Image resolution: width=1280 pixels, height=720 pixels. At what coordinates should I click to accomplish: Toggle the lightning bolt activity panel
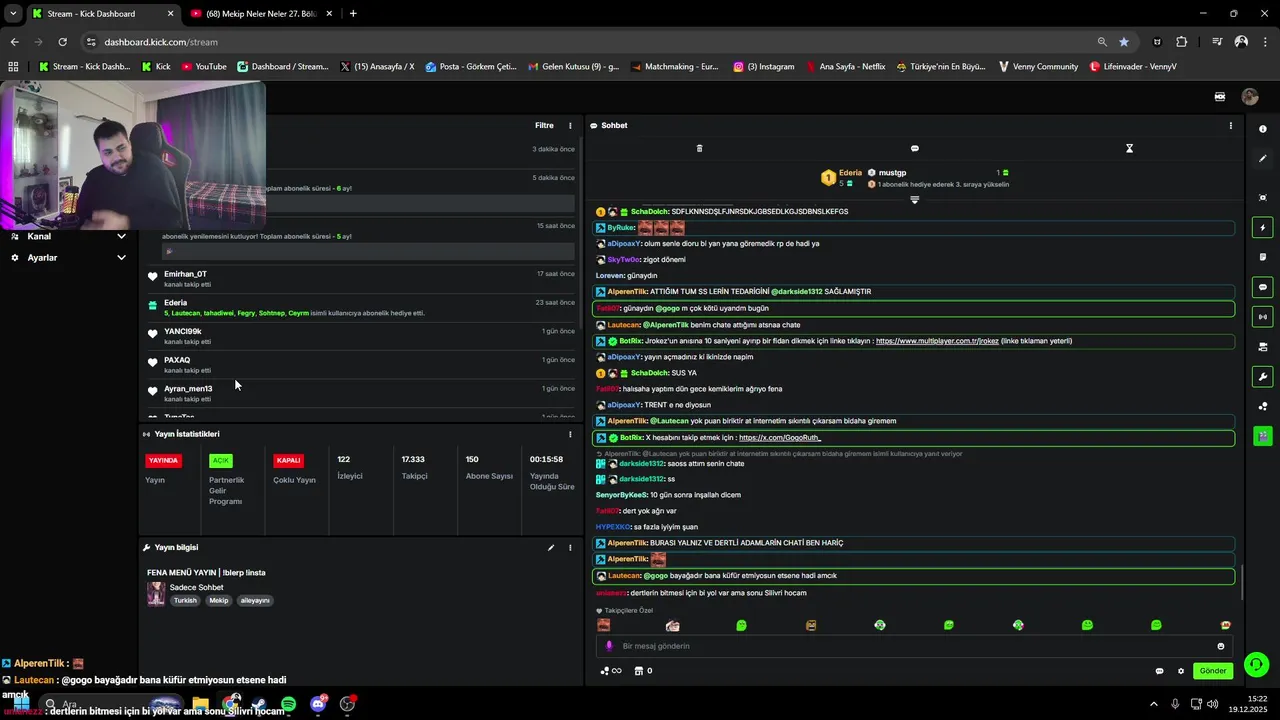click(x=1263, y=228)
